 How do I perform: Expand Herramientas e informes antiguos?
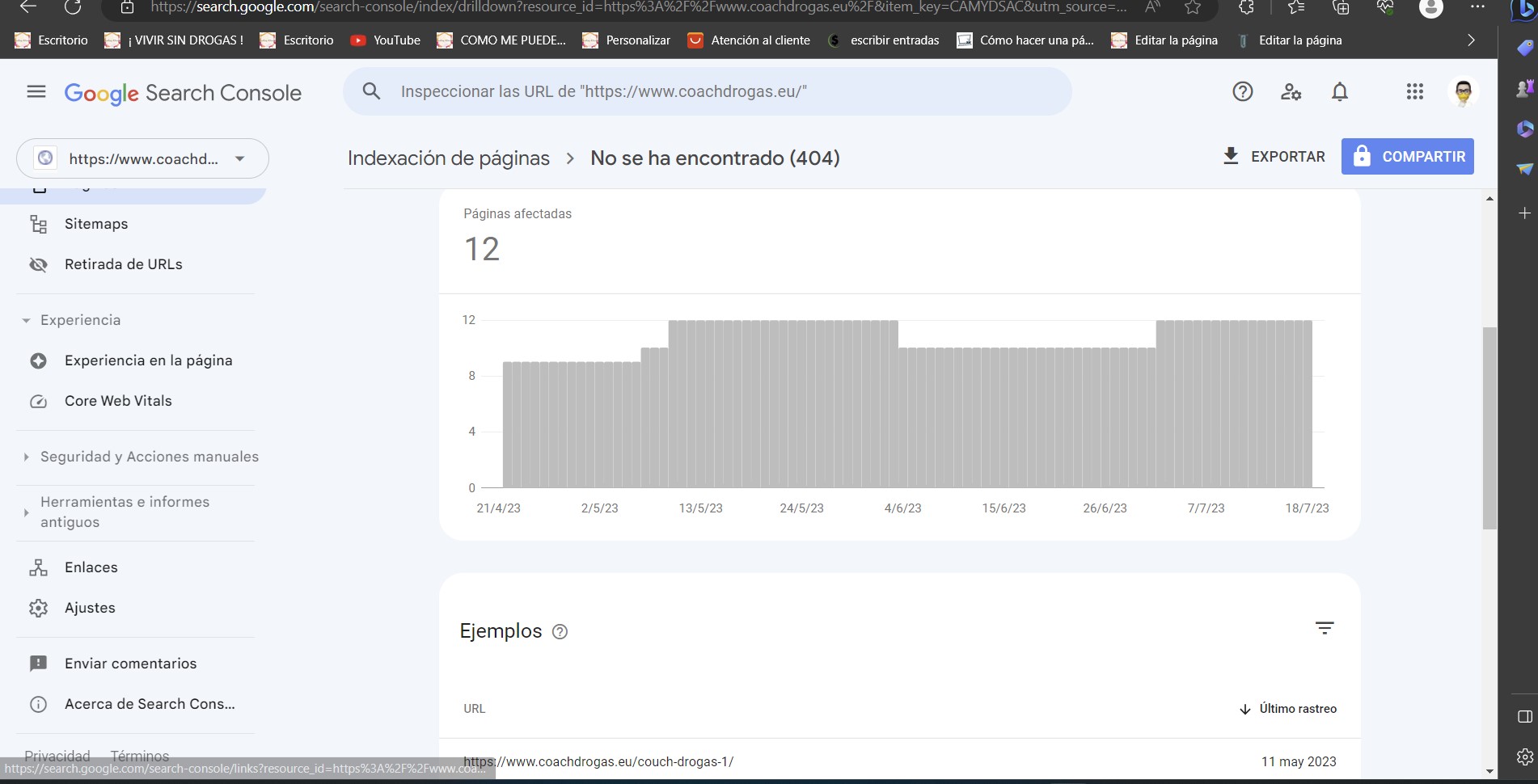(125, 512)
